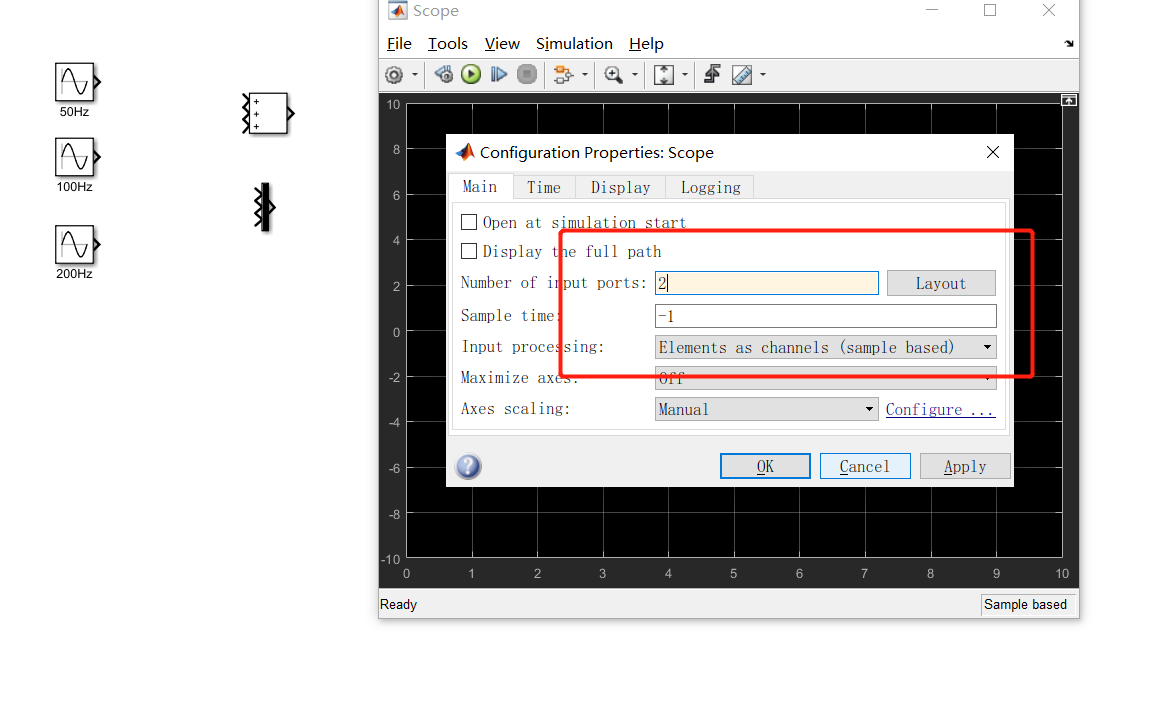Open the Cursor Measurements ruler icon
The width and height of the screenshot is (1149, 715).
pos(742,75)
